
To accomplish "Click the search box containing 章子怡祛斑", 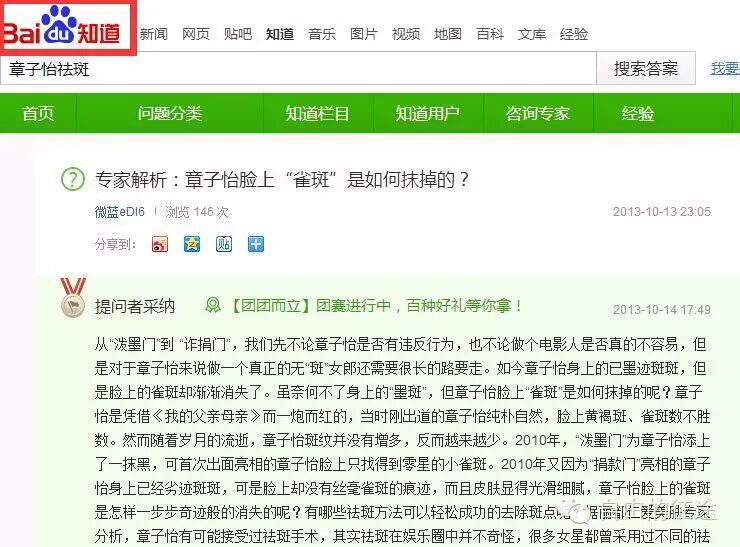I will [x=298, y=69].
